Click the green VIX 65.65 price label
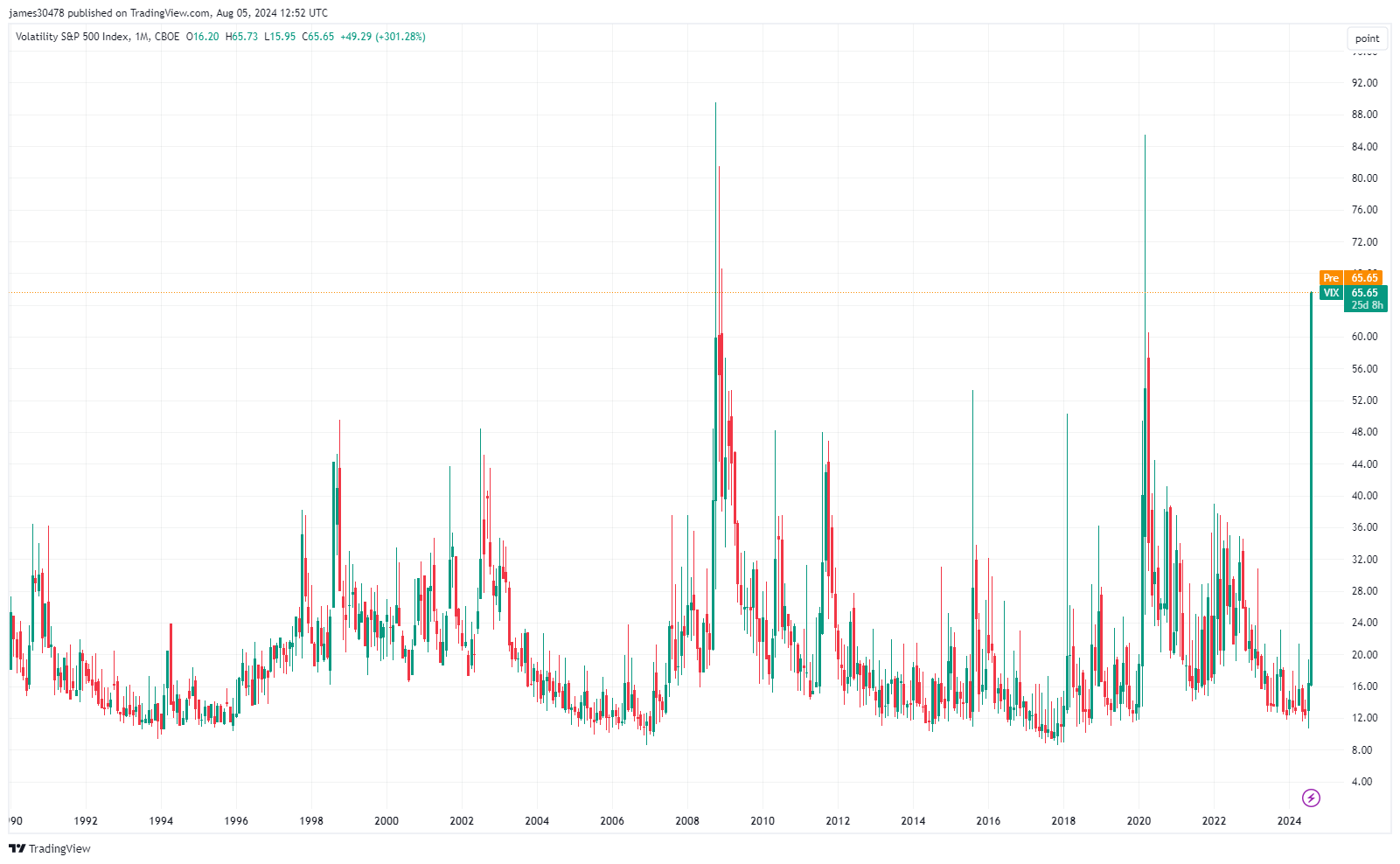 tap(1353, 293)
